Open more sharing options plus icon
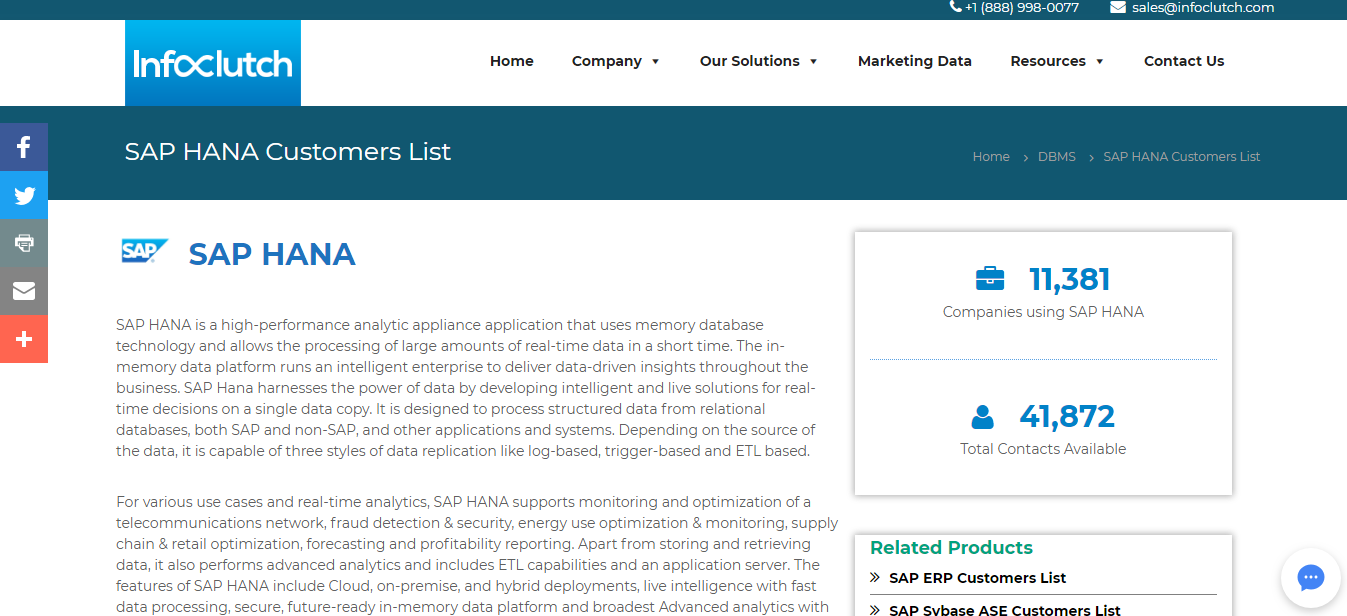Screen dimensions: 1347x616 24,339
